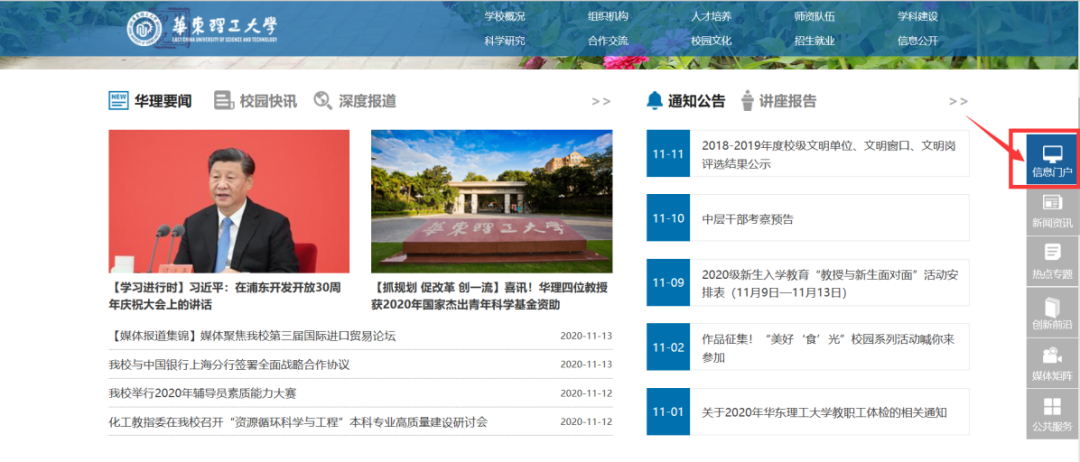Image resolution: width=1080 pixels, height=462 pixels.
Task: Open 信息公开 menu
Action: point(917,41)
